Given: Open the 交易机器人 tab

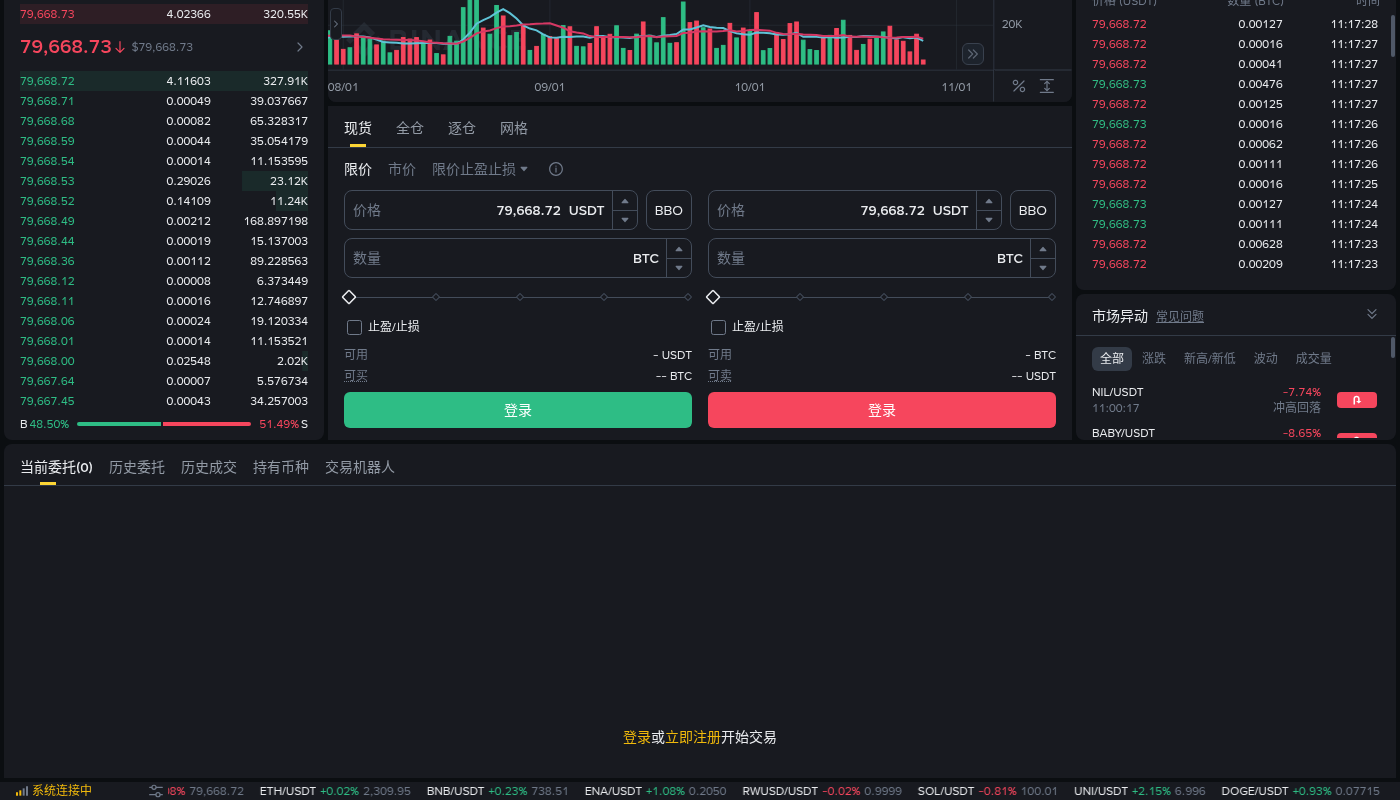Looking at the screenshot, I should point(360,467).
